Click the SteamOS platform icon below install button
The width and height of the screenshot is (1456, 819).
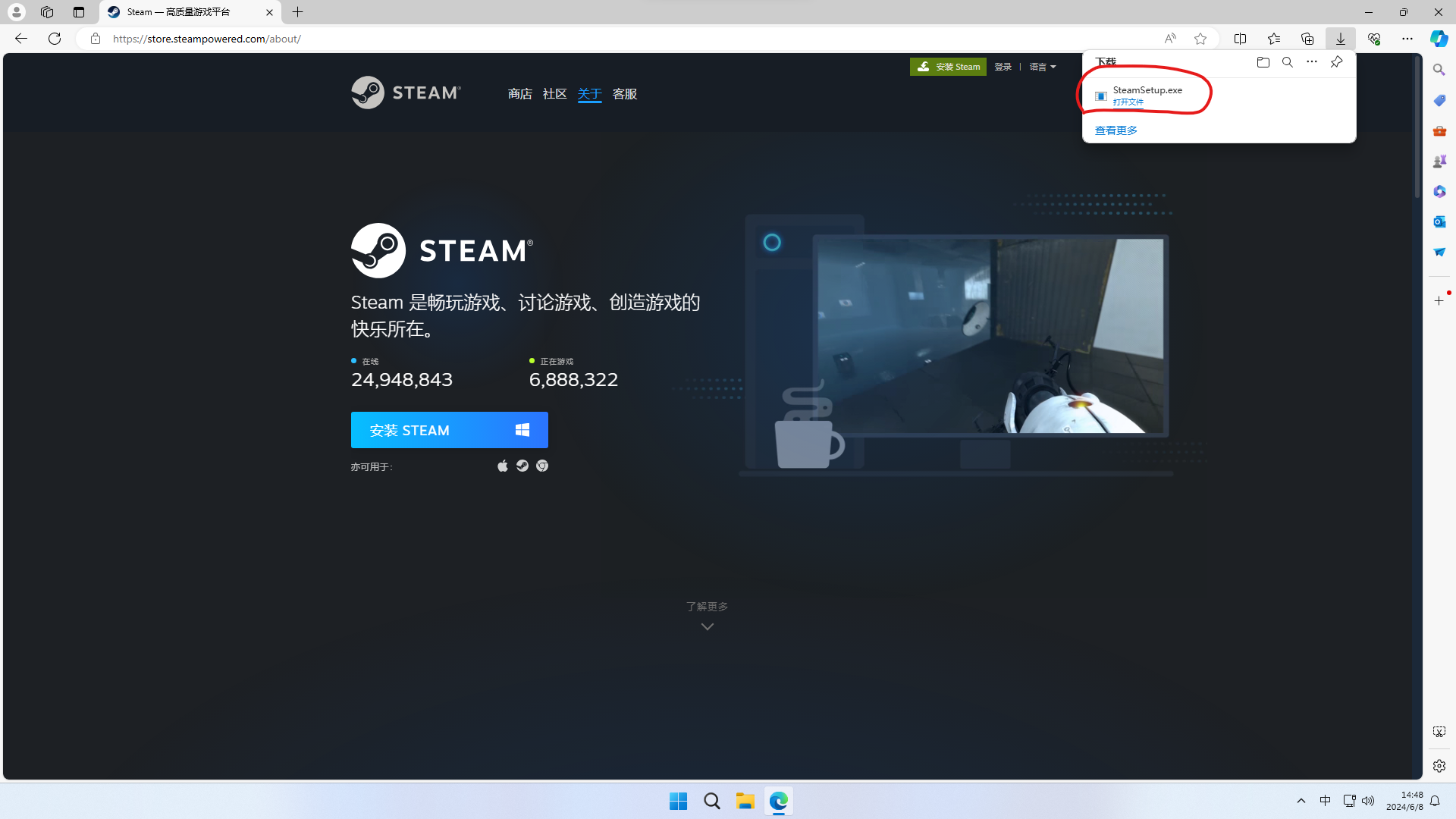tap(522, 466)
